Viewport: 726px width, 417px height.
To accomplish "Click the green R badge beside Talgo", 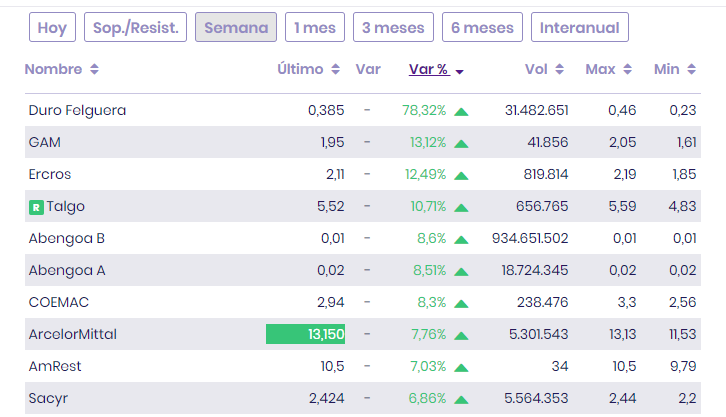I will (36, 207).
